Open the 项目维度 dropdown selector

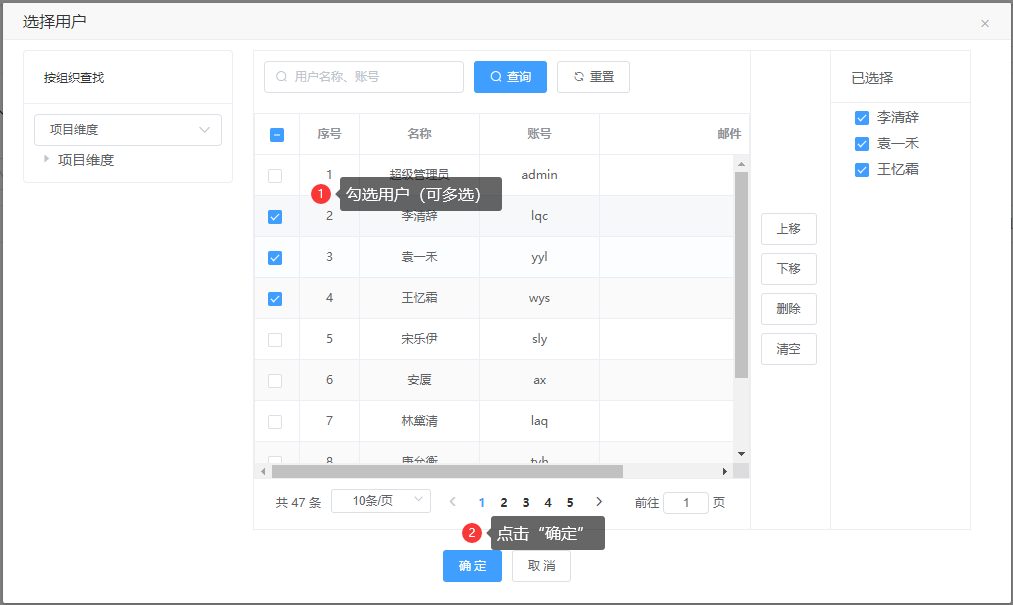tap(128, 130)
